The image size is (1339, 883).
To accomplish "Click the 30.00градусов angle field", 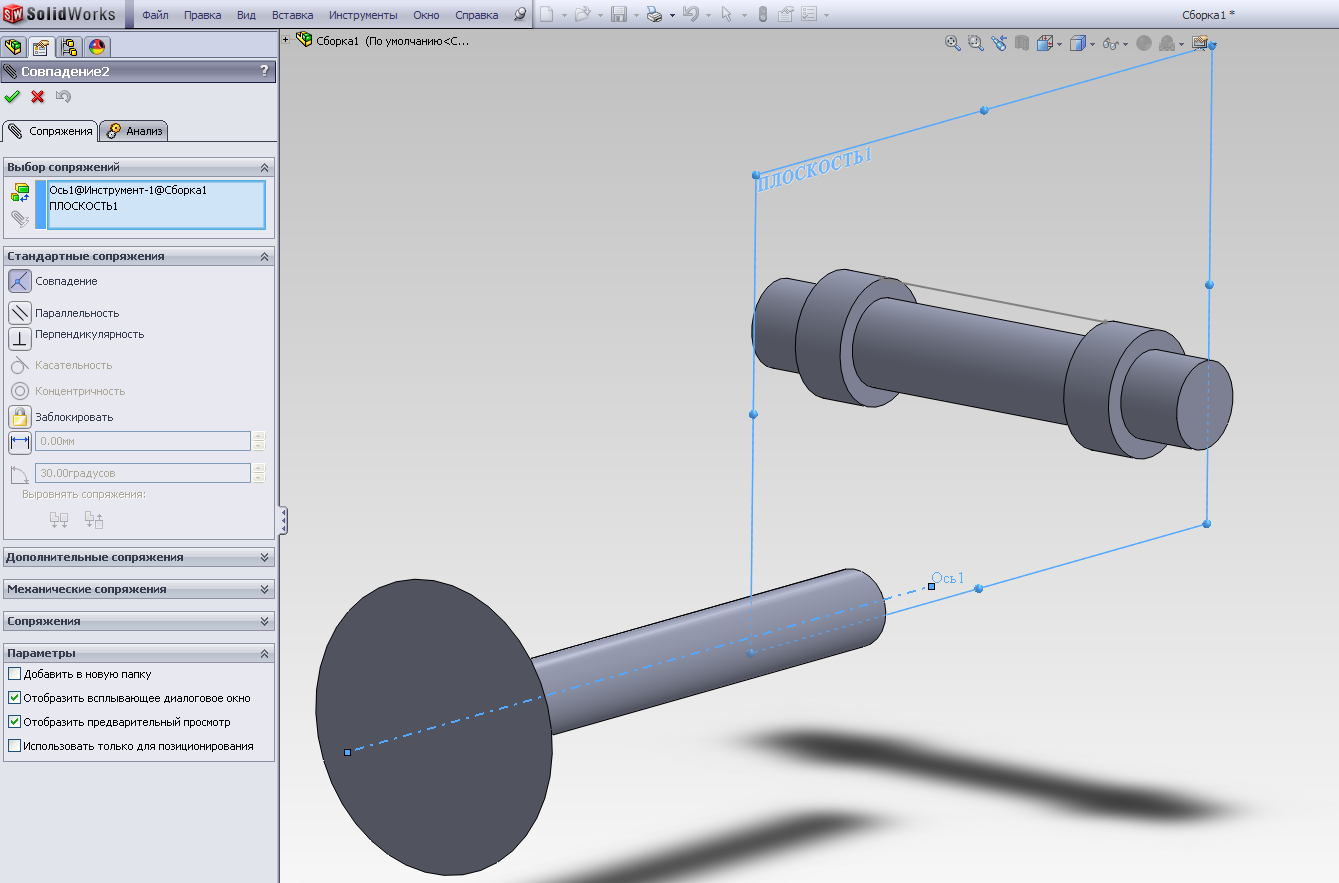I will [143, 473].
